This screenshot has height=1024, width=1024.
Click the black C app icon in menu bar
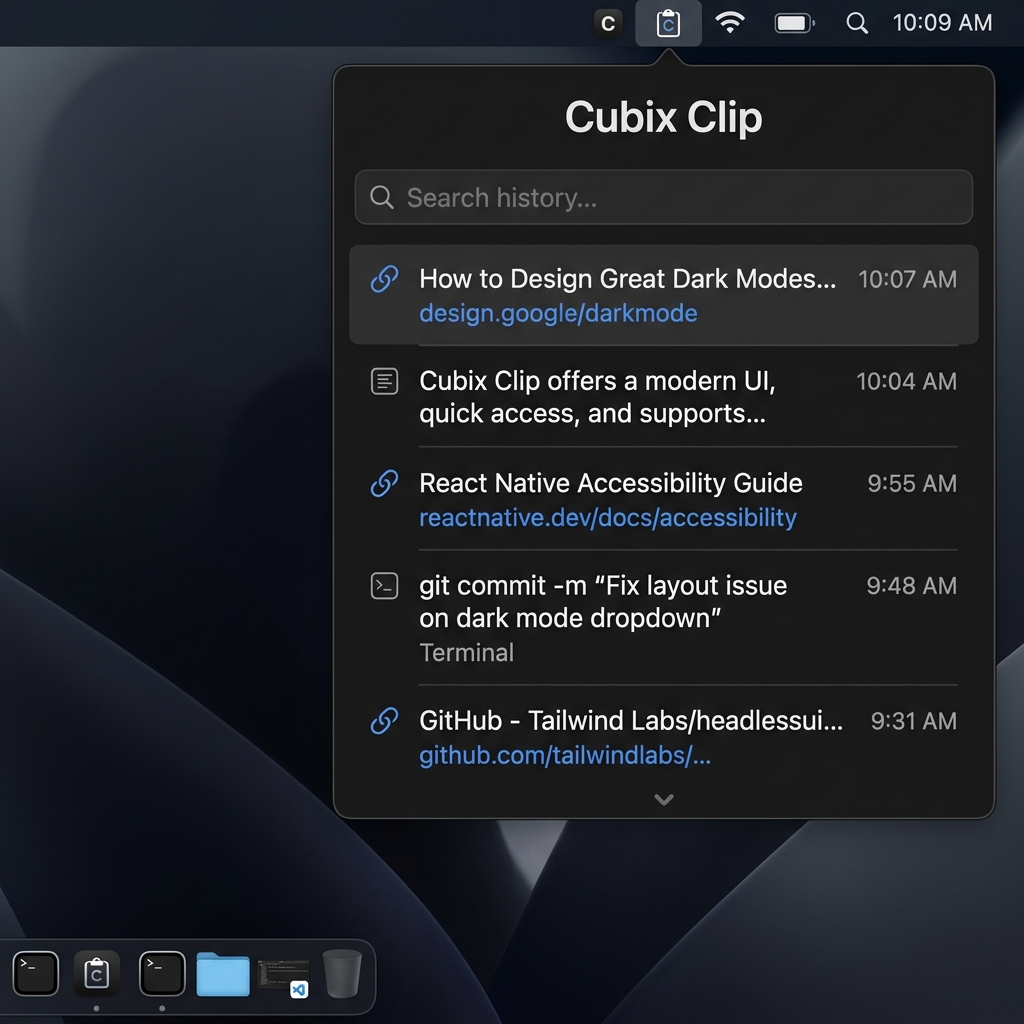pos(608,24)
